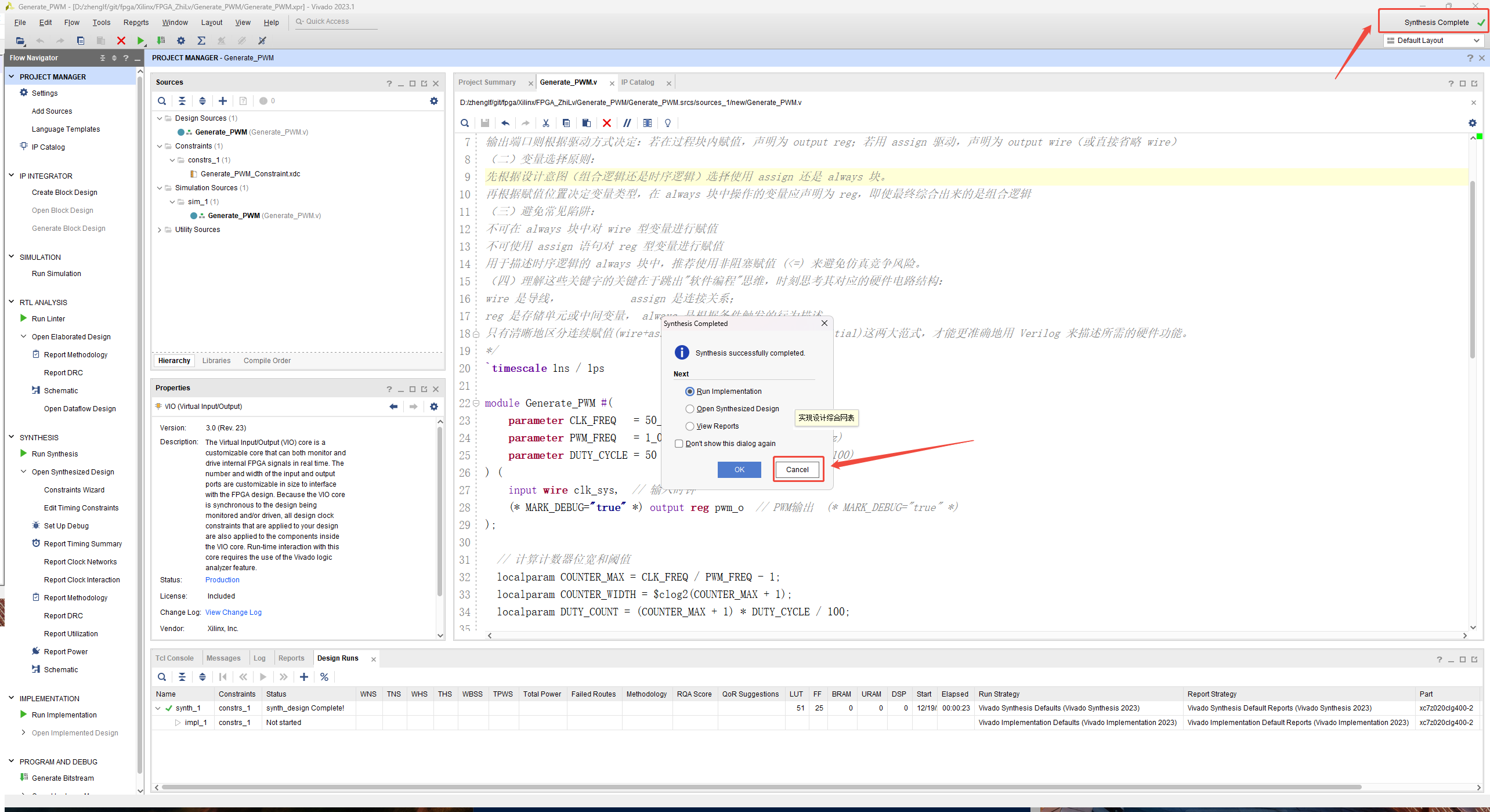Open the Reports menu
1490x812 pixels.
[x=136, y=23]
